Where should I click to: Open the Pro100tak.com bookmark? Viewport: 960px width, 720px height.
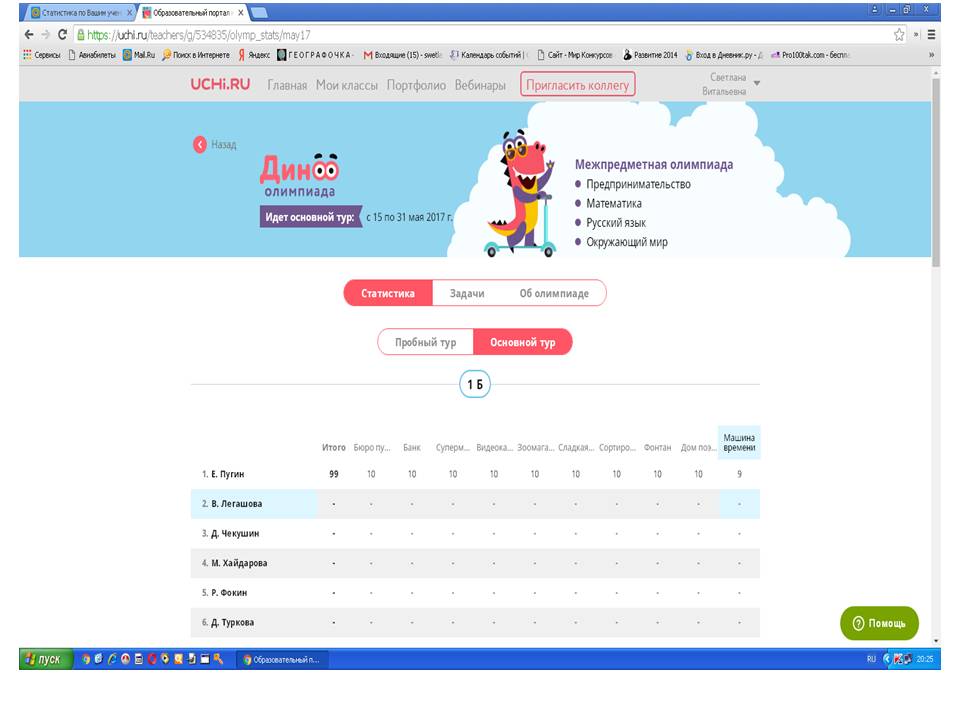pyautogui.click(x=811, y=54)
